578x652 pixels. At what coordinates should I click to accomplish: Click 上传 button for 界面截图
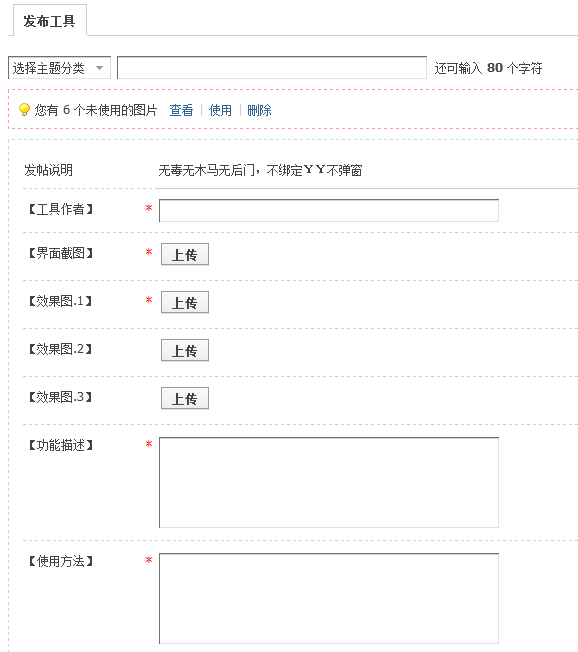coord(185,254)
